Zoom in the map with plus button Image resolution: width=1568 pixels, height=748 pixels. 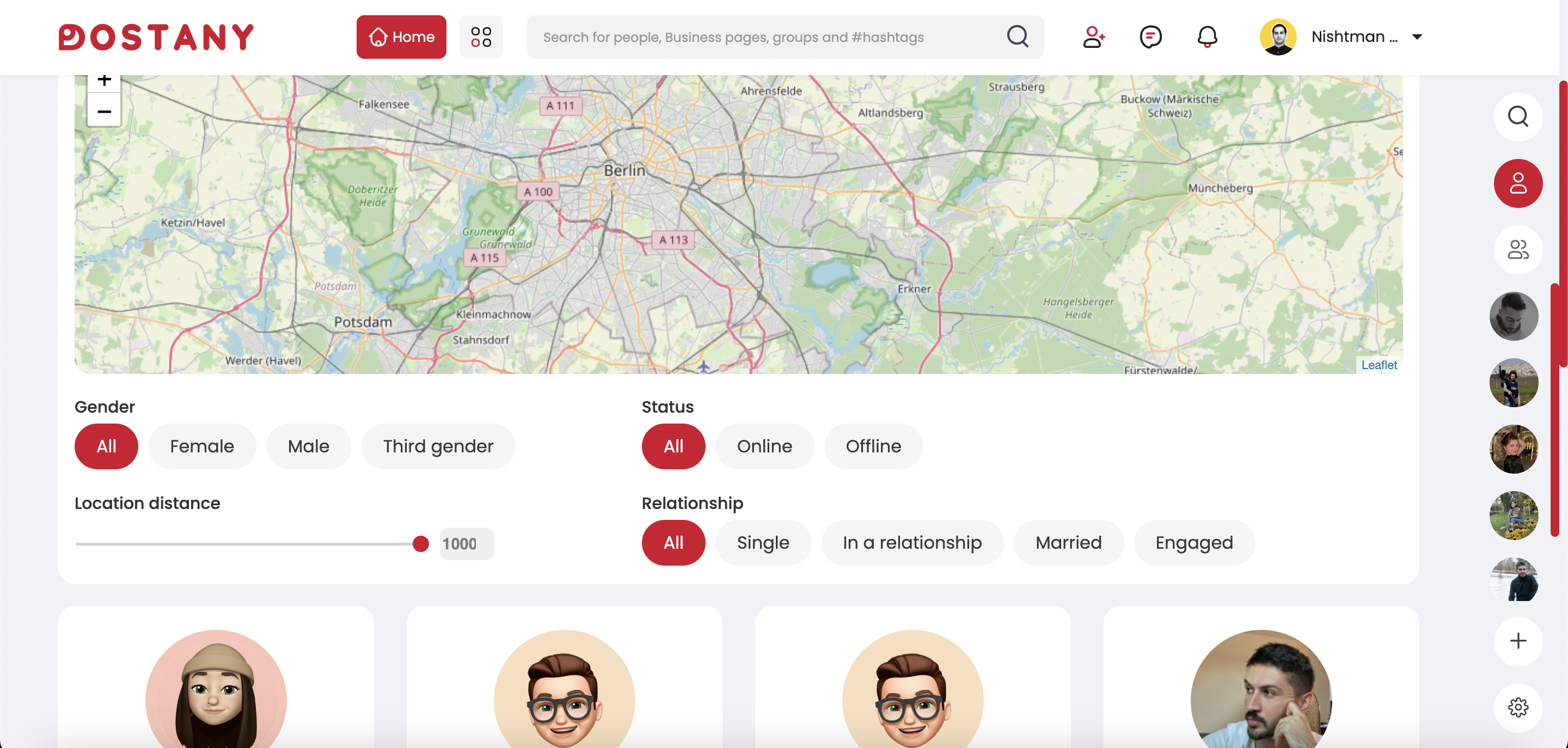104,81
